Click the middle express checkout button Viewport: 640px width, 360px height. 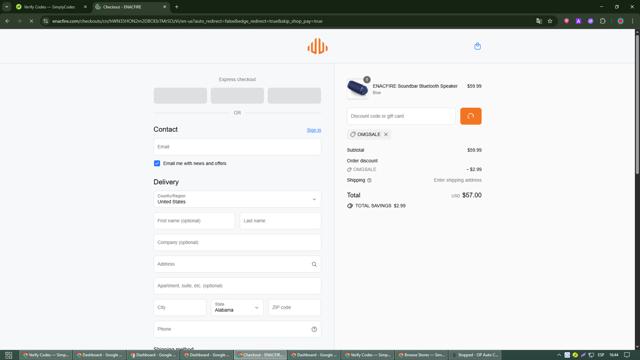pyautogui.click(x=237, y=96)
